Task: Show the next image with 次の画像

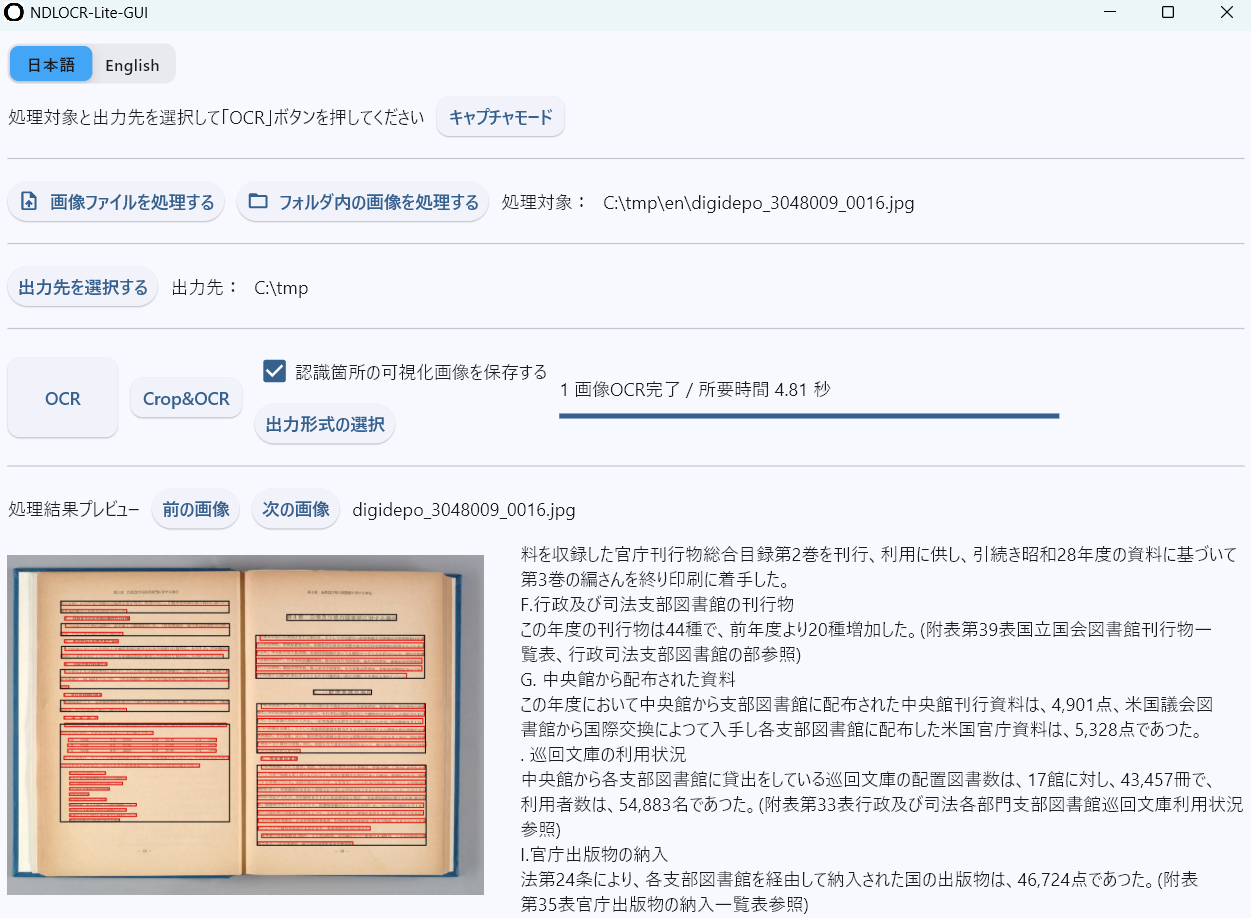Action: 296,509
